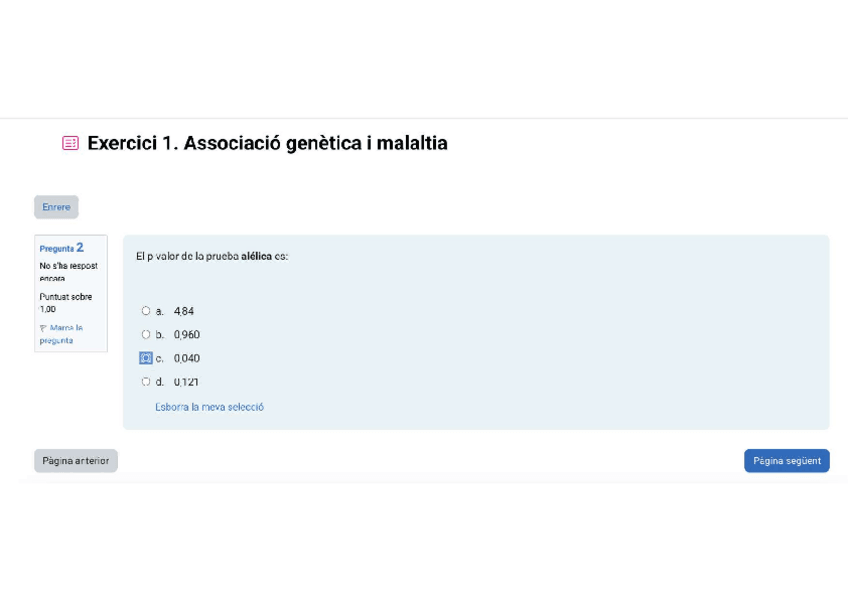Screen dimensions: 848x599
Task: Clear choice via Esborra la meva selecció
Action: coord(209,407)
